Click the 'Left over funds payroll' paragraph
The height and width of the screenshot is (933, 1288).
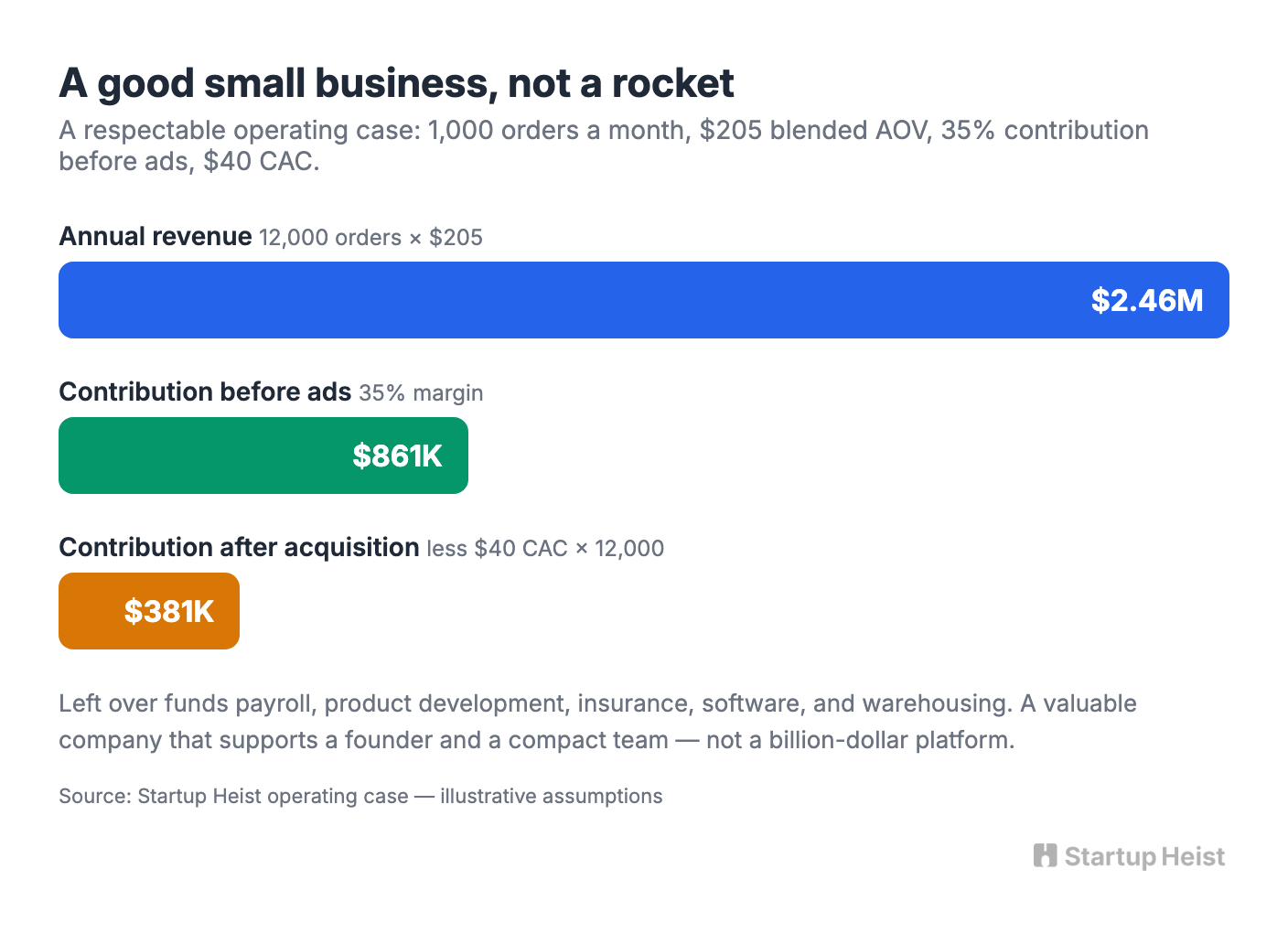click(x=597, y=722)
